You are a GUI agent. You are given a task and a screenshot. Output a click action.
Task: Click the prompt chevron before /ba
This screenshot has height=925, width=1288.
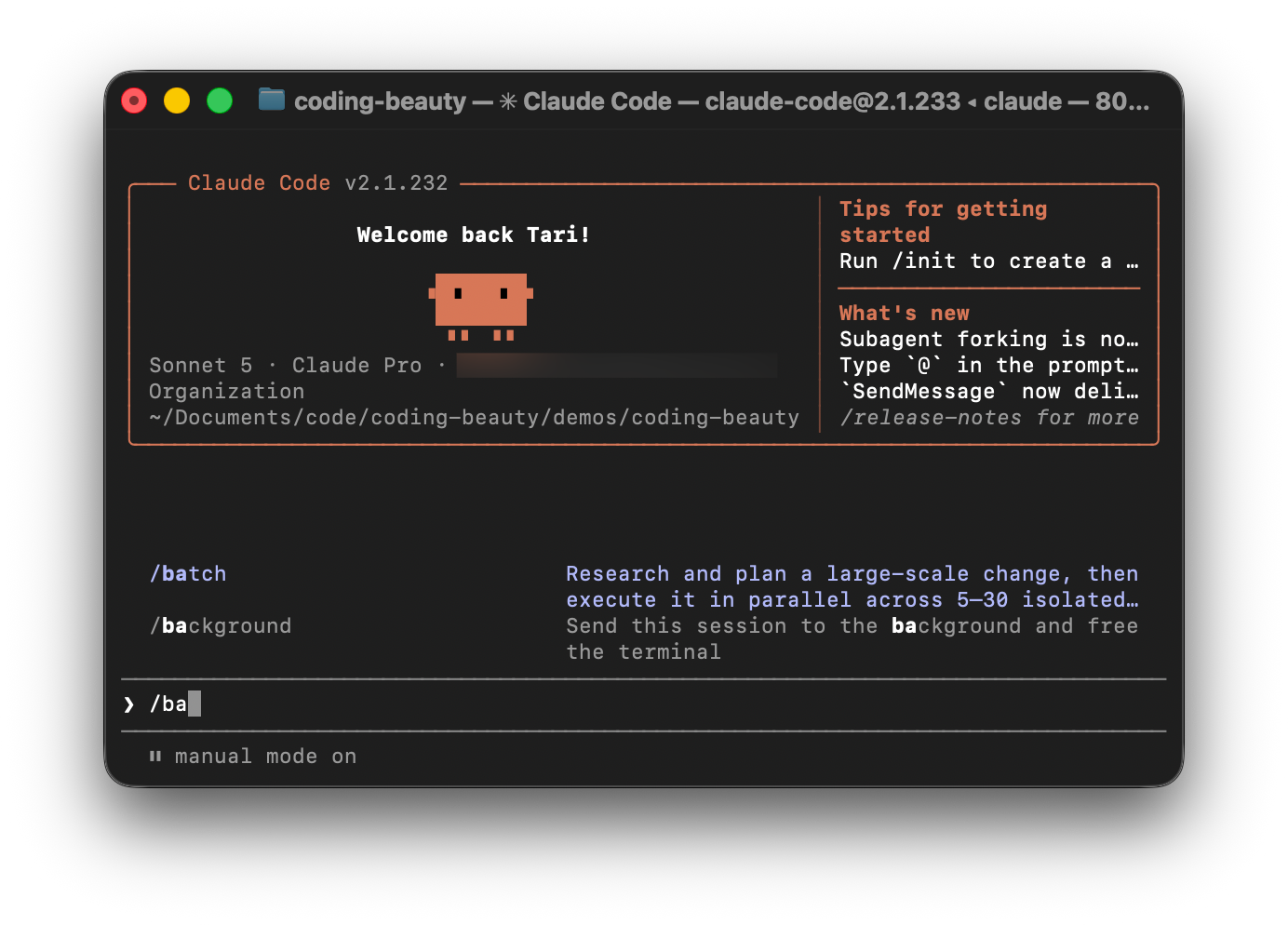(x=128, y=704)
